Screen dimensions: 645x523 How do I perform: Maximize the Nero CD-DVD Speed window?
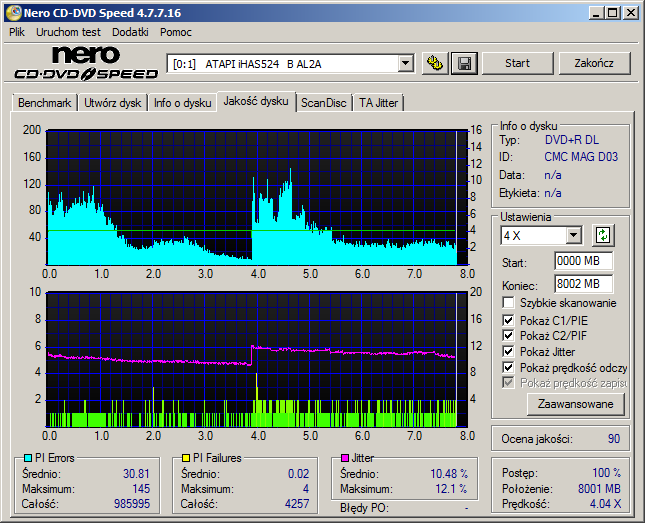tap(612, 13)
